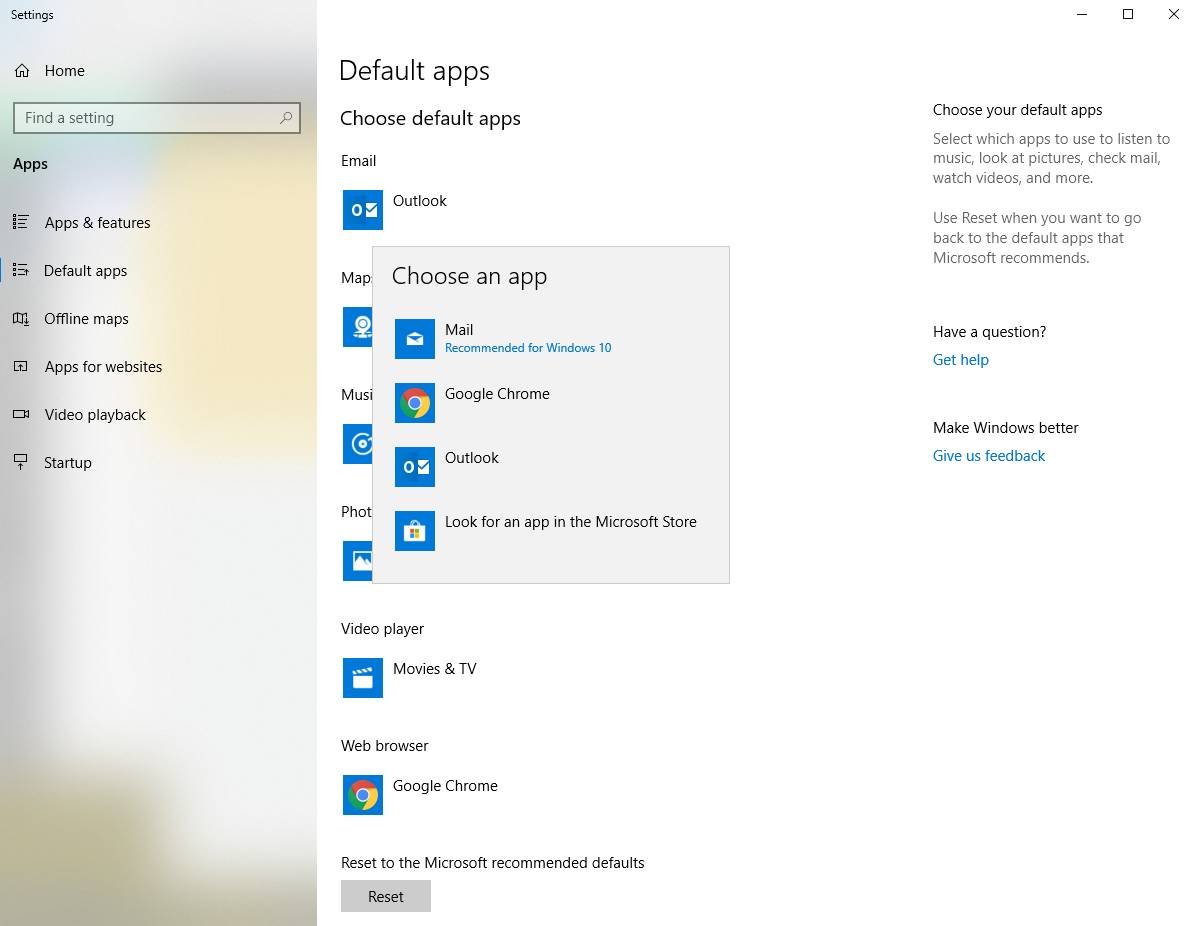
Task: Click the Microsoft Store bag icon
Action: pyautogui.click(x=414, y=531)
